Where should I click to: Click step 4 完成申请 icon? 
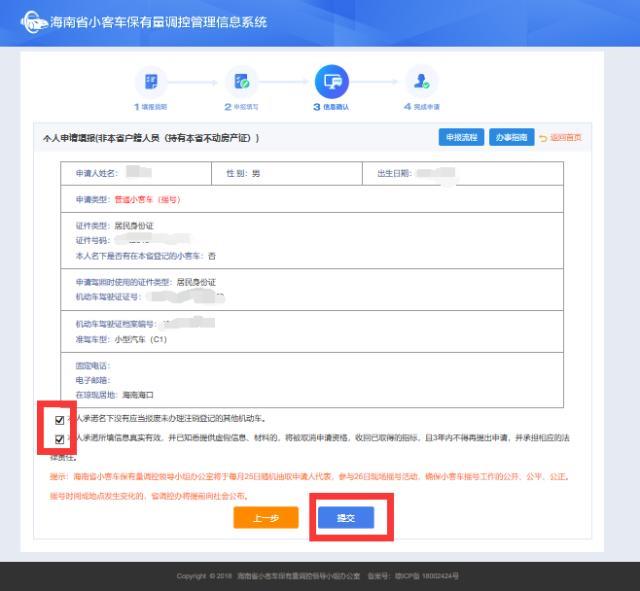point(421,82)
